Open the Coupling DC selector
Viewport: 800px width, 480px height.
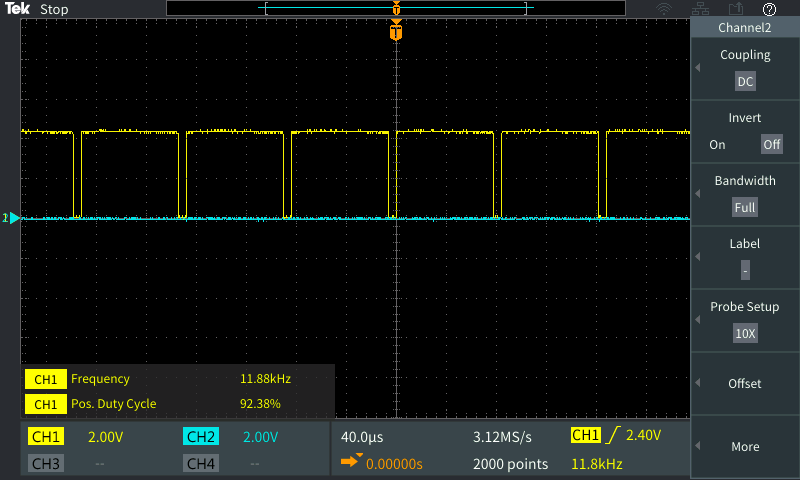[745, 82]
